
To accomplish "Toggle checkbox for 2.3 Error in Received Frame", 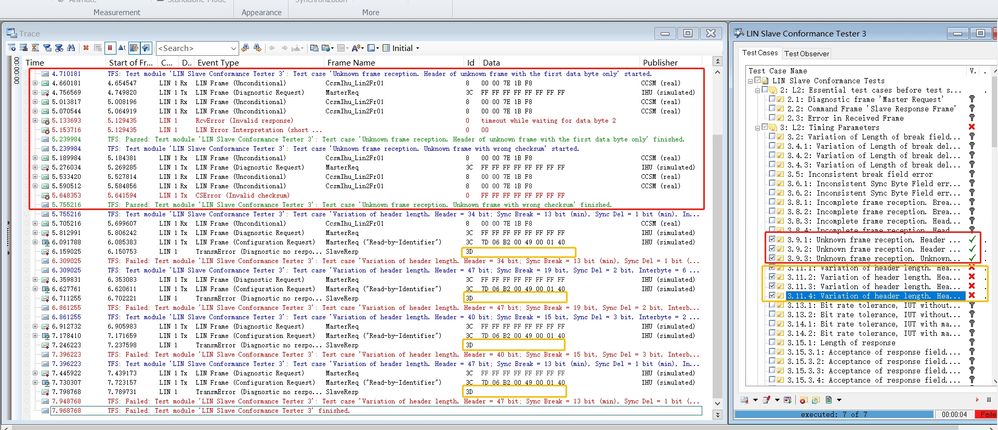I will (772, 118).
